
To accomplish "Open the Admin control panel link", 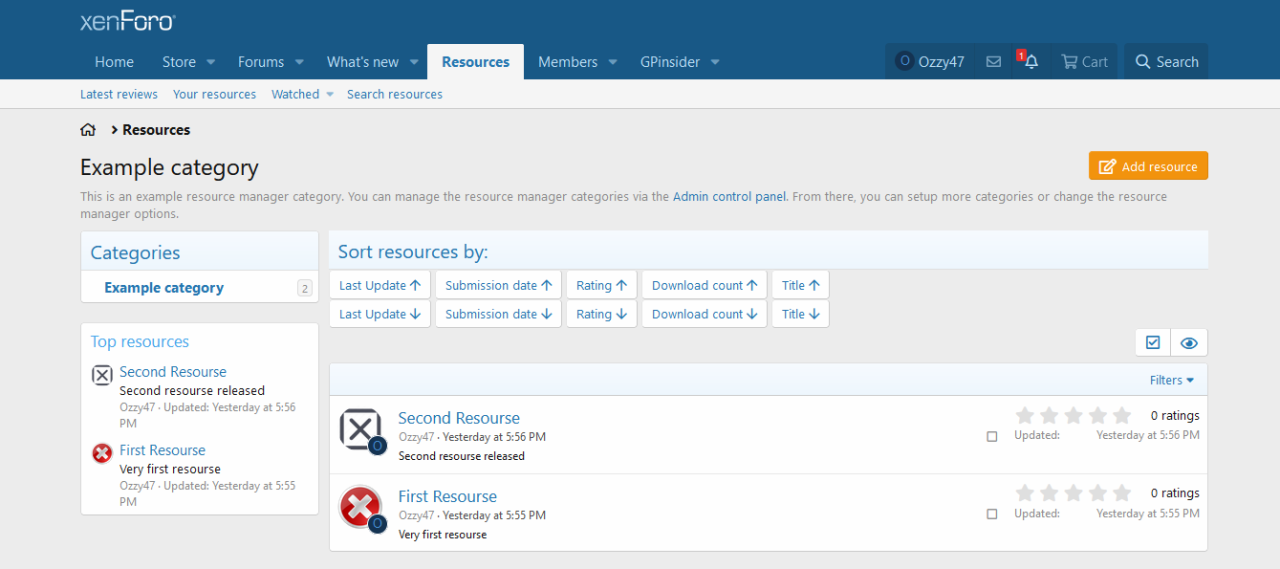I will [x=729, y=197].
